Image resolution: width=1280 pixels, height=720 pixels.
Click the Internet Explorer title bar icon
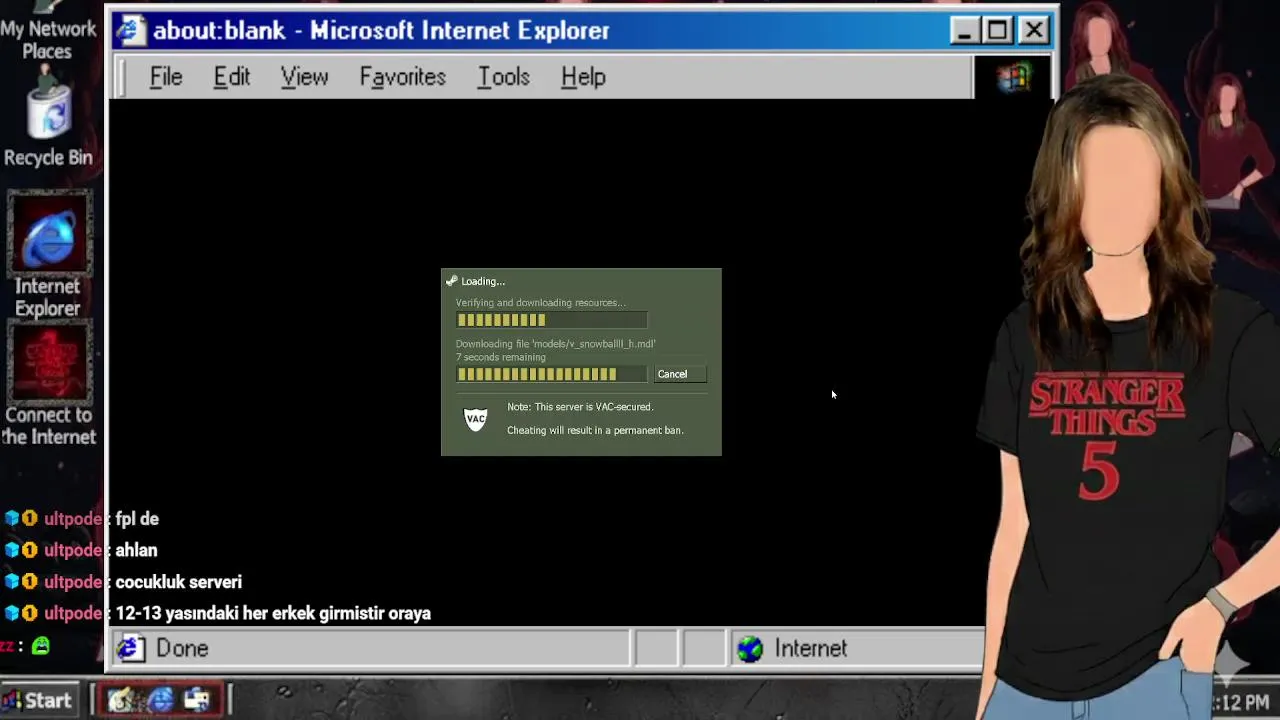(x=130, y=31)
